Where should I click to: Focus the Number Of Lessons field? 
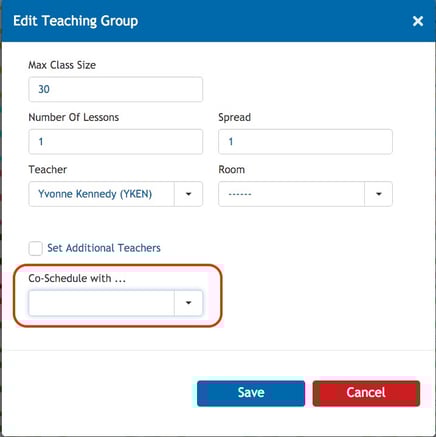point(116,142)
